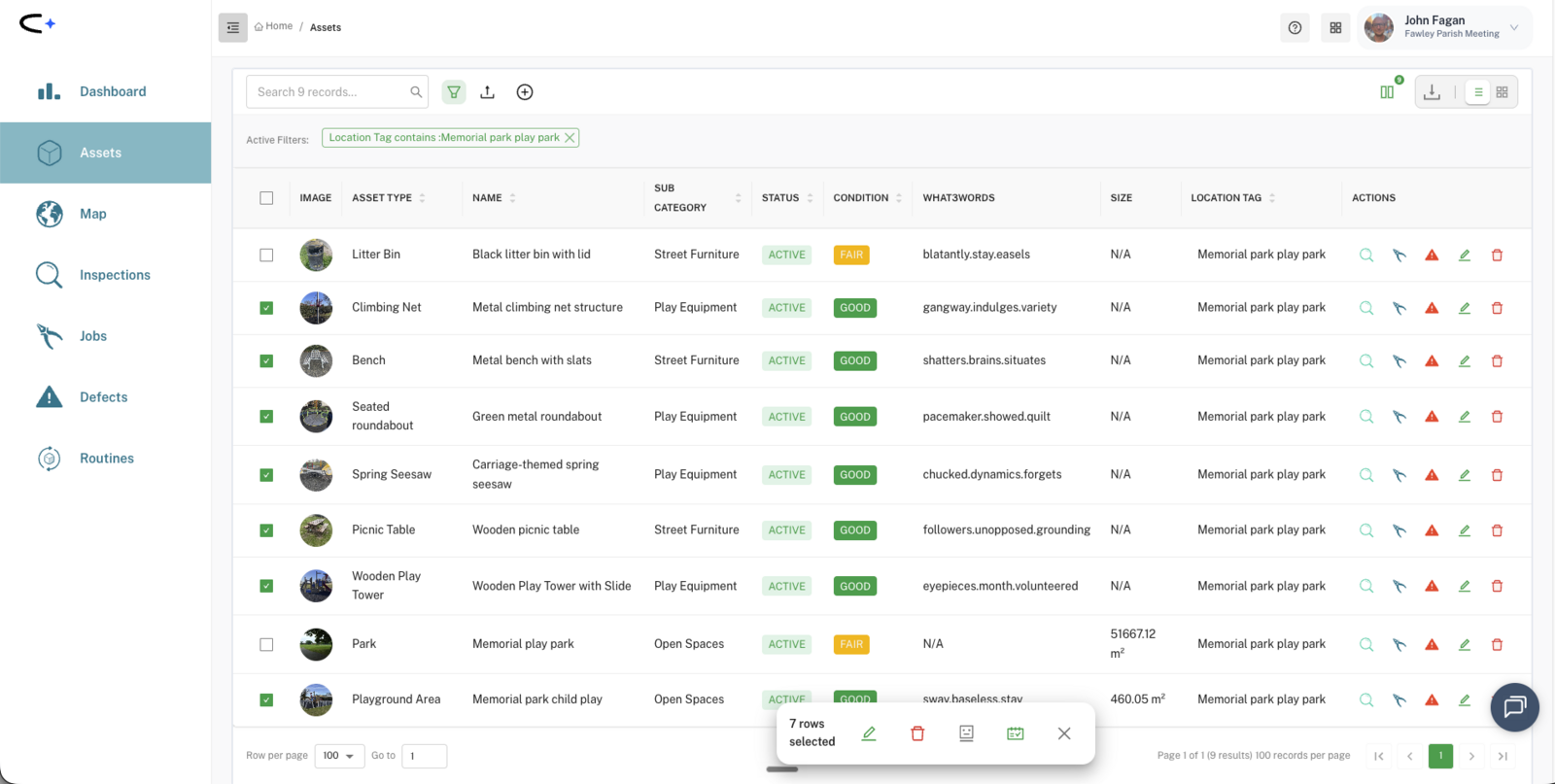Image resolution: width=1555 pixels, height=784 pixels.
Task: Click the page 1 pagination button
Action: pos(1440,756)
